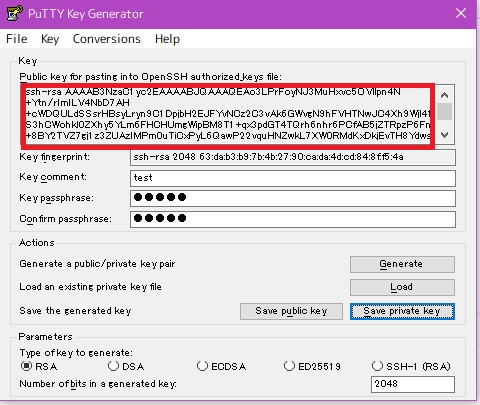Click the Generate button
The height and width of the screenshot is (405, 480).
402,264
